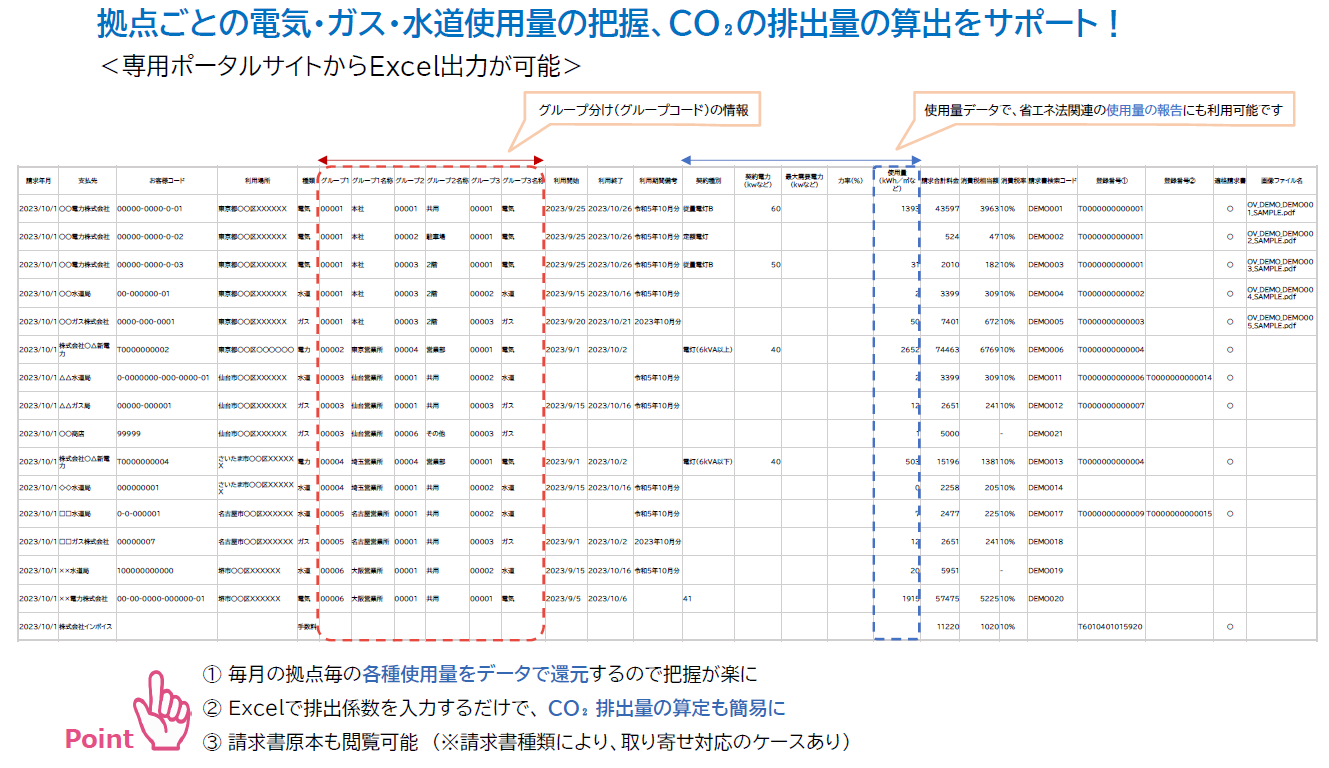Click the 登録番号① column header

(1110, 181)
